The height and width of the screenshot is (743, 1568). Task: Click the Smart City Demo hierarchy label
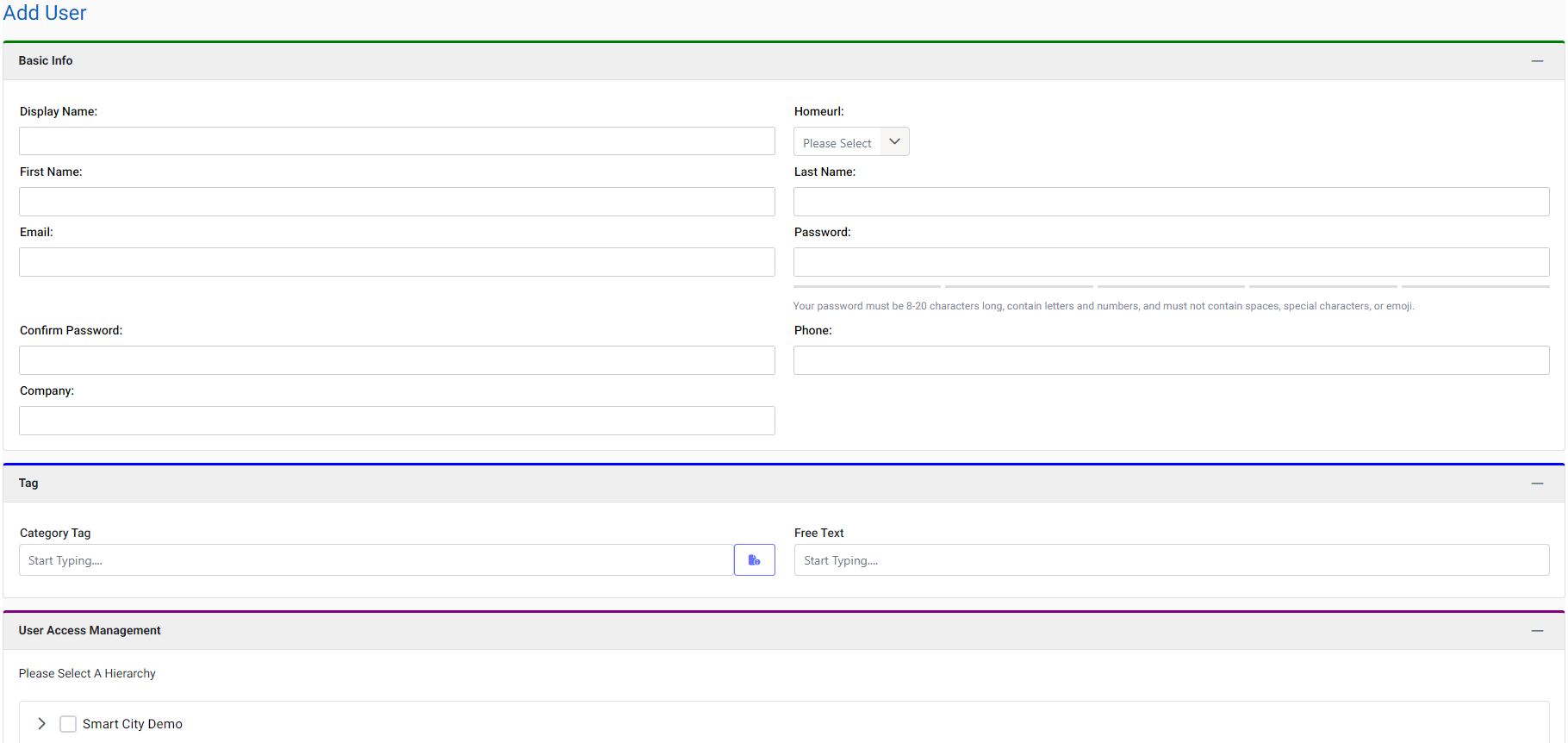click(x=133, y=724)
